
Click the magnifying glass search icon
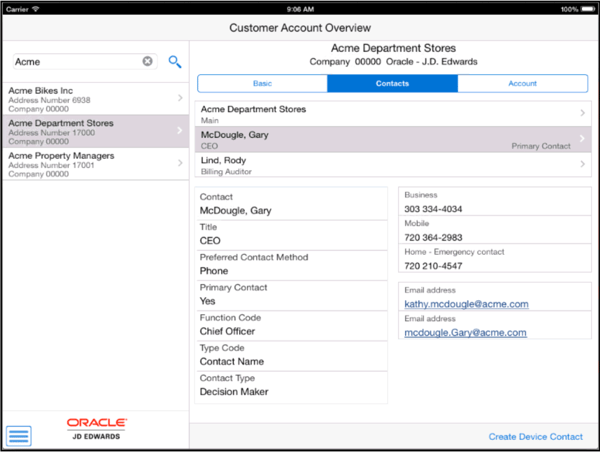pyautogui.click(x=174, y=62)
